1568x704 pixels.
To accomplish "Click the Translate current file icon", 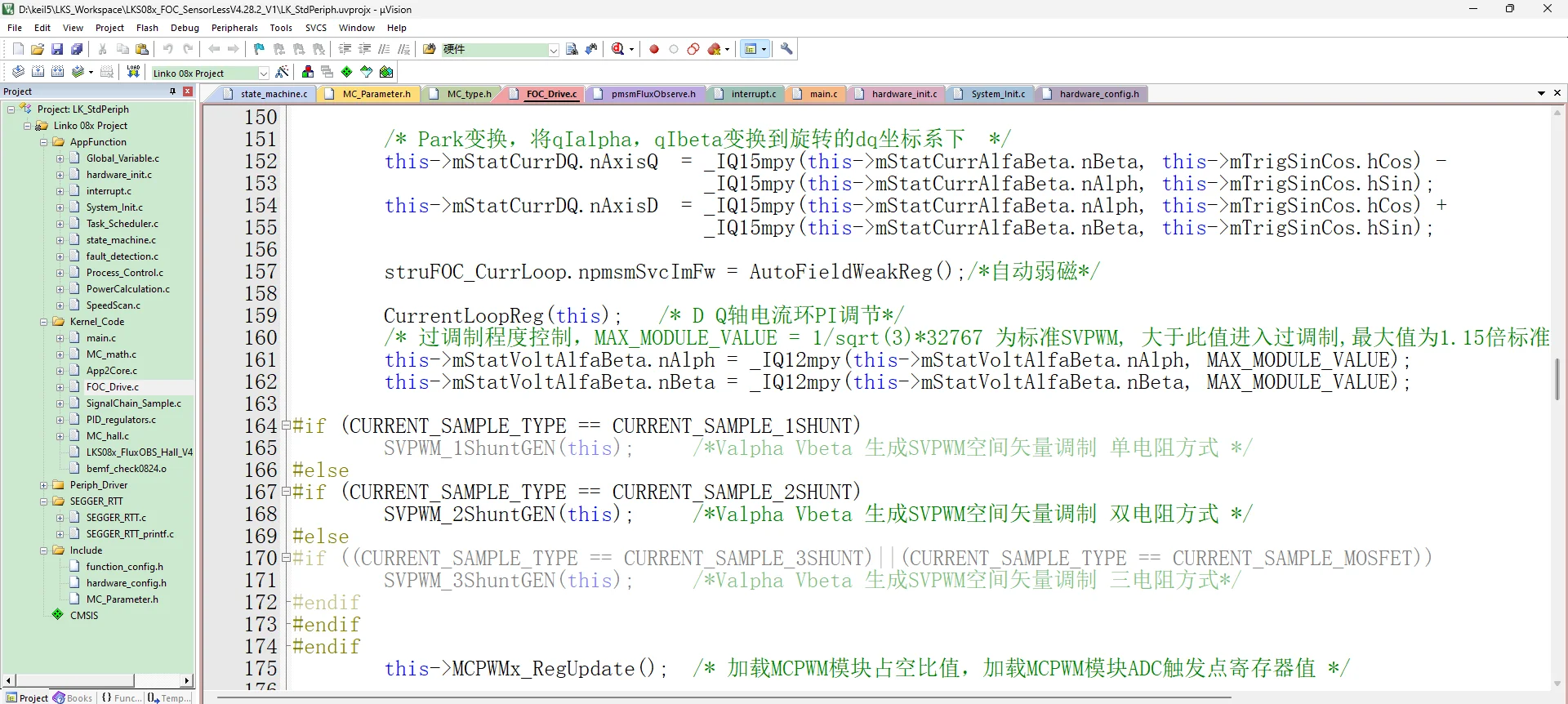I will click(x=18, y=72).
